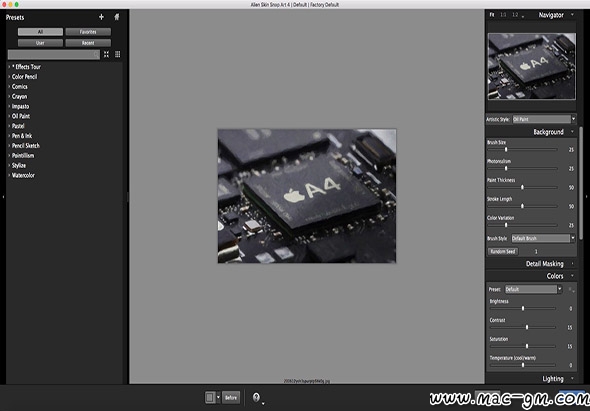This screenshot has width=590, height=411.
Task: Collapse left panel using edge arrow
Action: point(3,196)
